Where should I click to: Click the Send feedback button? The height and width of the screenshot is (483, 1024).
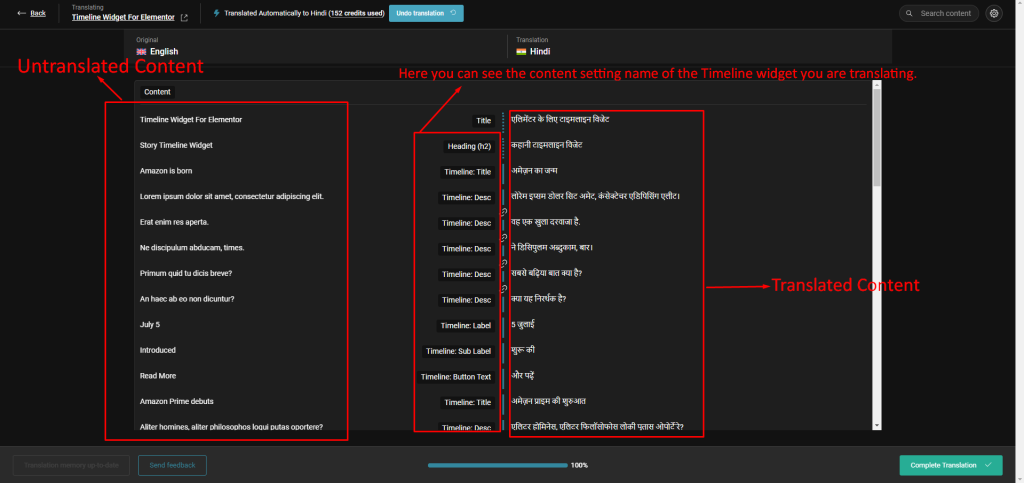click(172, 465)
